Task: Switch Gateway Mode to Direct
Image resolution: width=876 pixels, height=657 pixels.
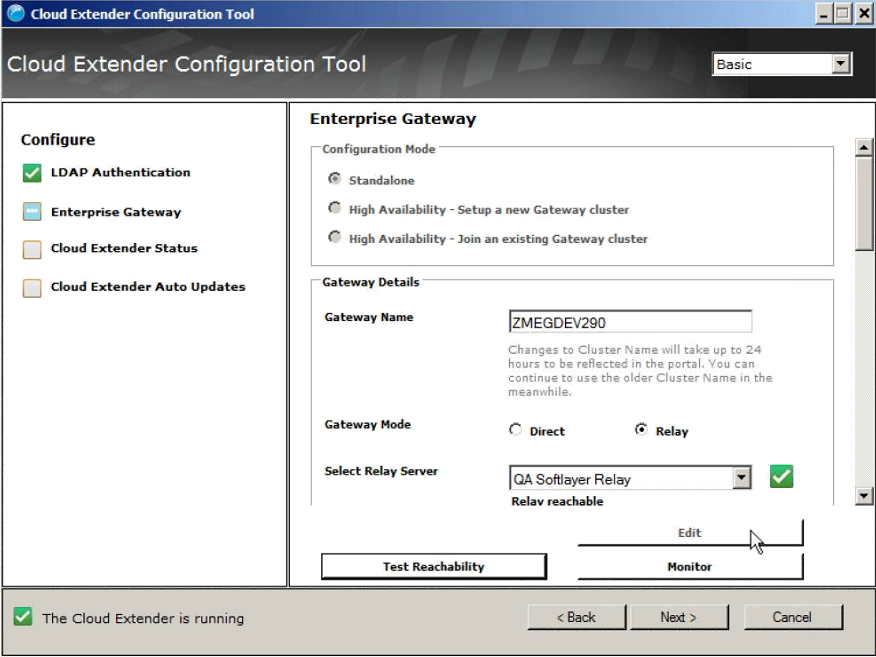Action: click(x=515, y=429)
